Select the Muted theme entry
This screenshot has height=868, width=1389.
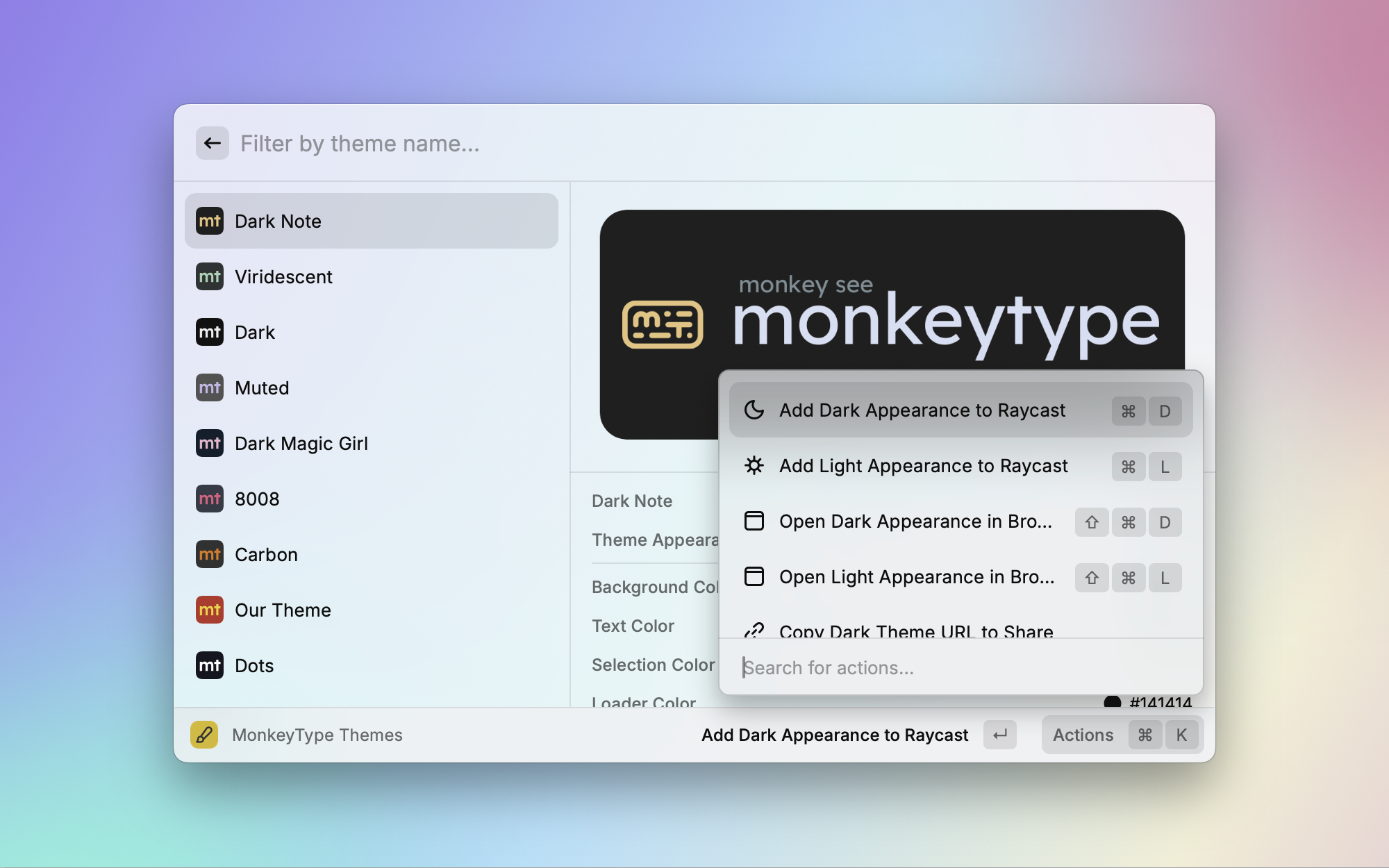click(x=372, y=387)
